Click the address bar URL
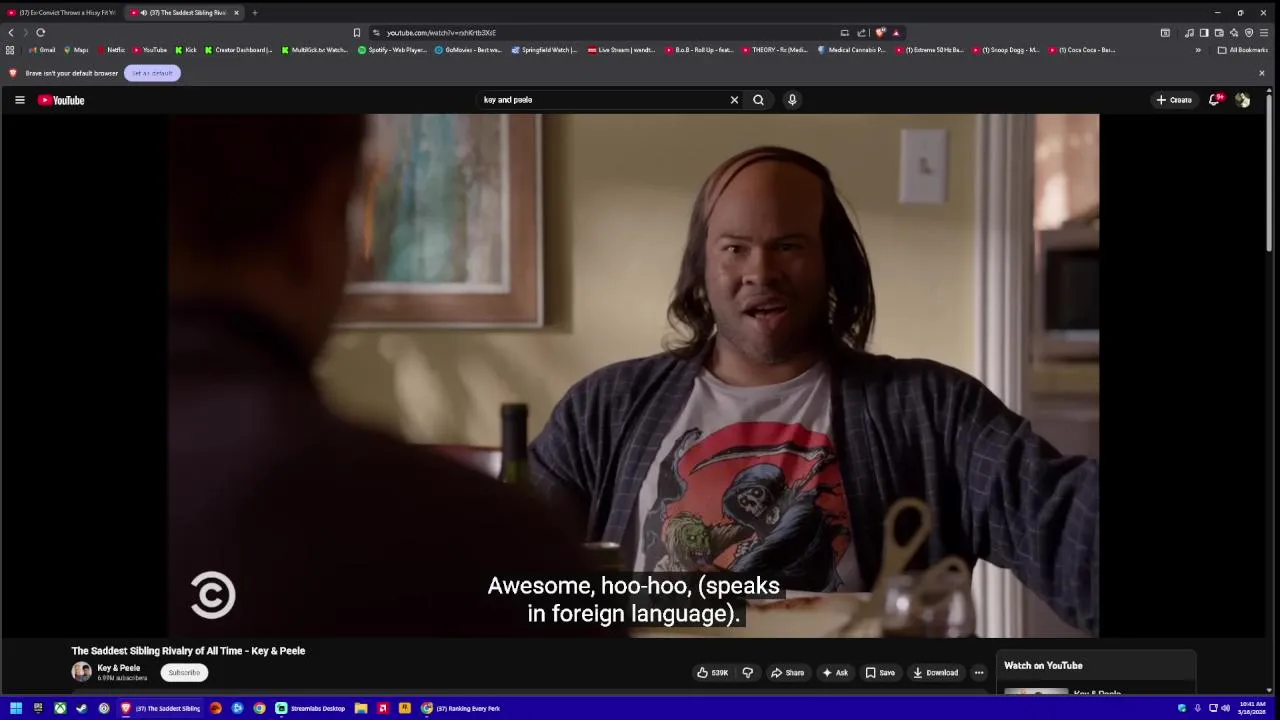Viewport: 1280px width, 720px height. (441, 33)
